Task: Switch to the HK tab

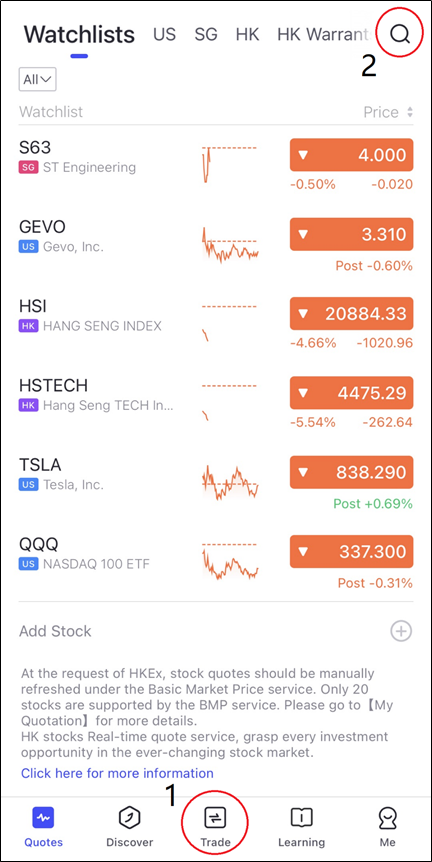Action: click(247, 34)
